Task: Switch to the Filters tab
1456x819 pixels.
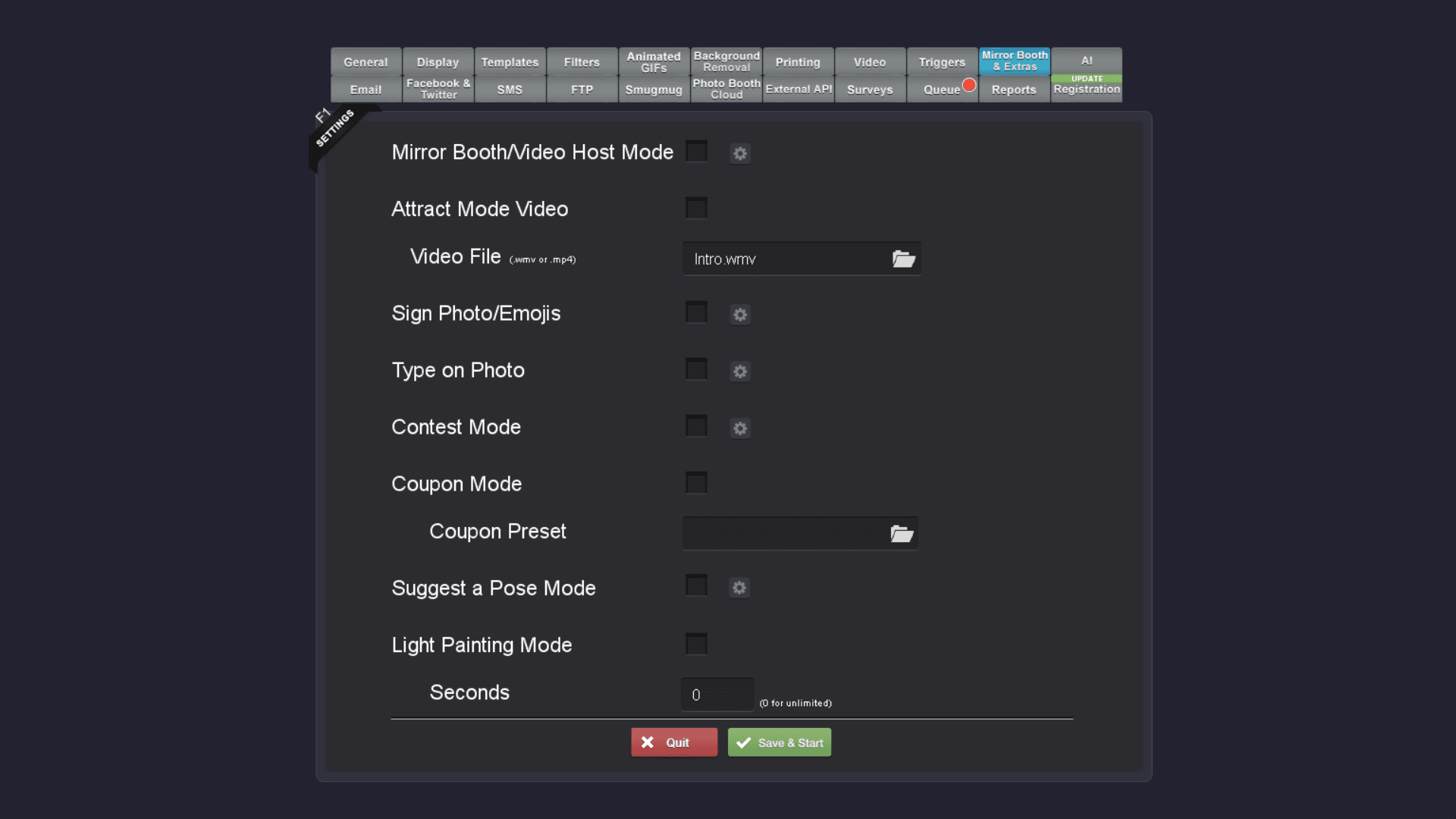Action: (582, 61)
